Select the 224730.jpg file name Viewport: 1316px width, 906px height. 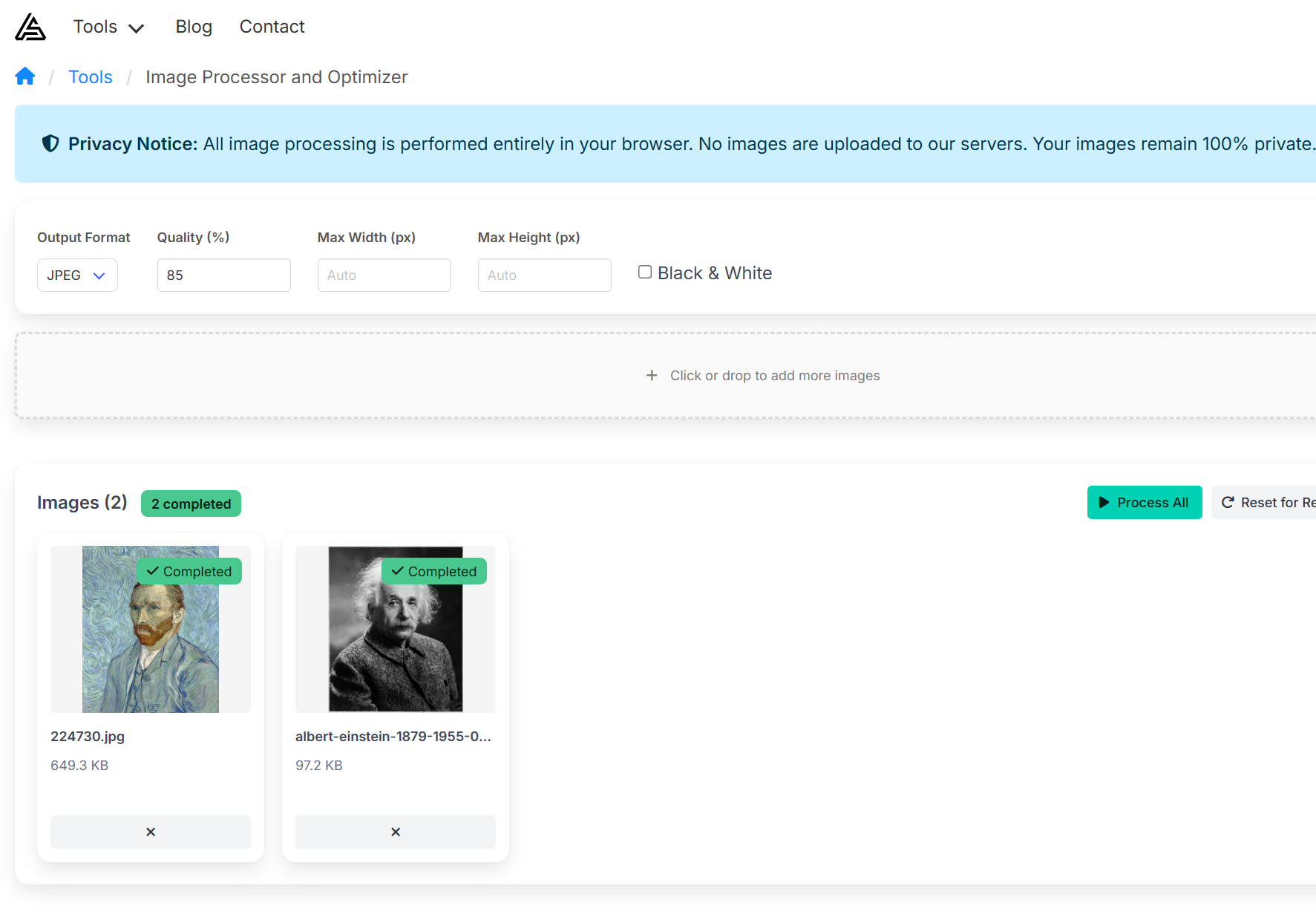pyautogui.click(x=88, y=737)
